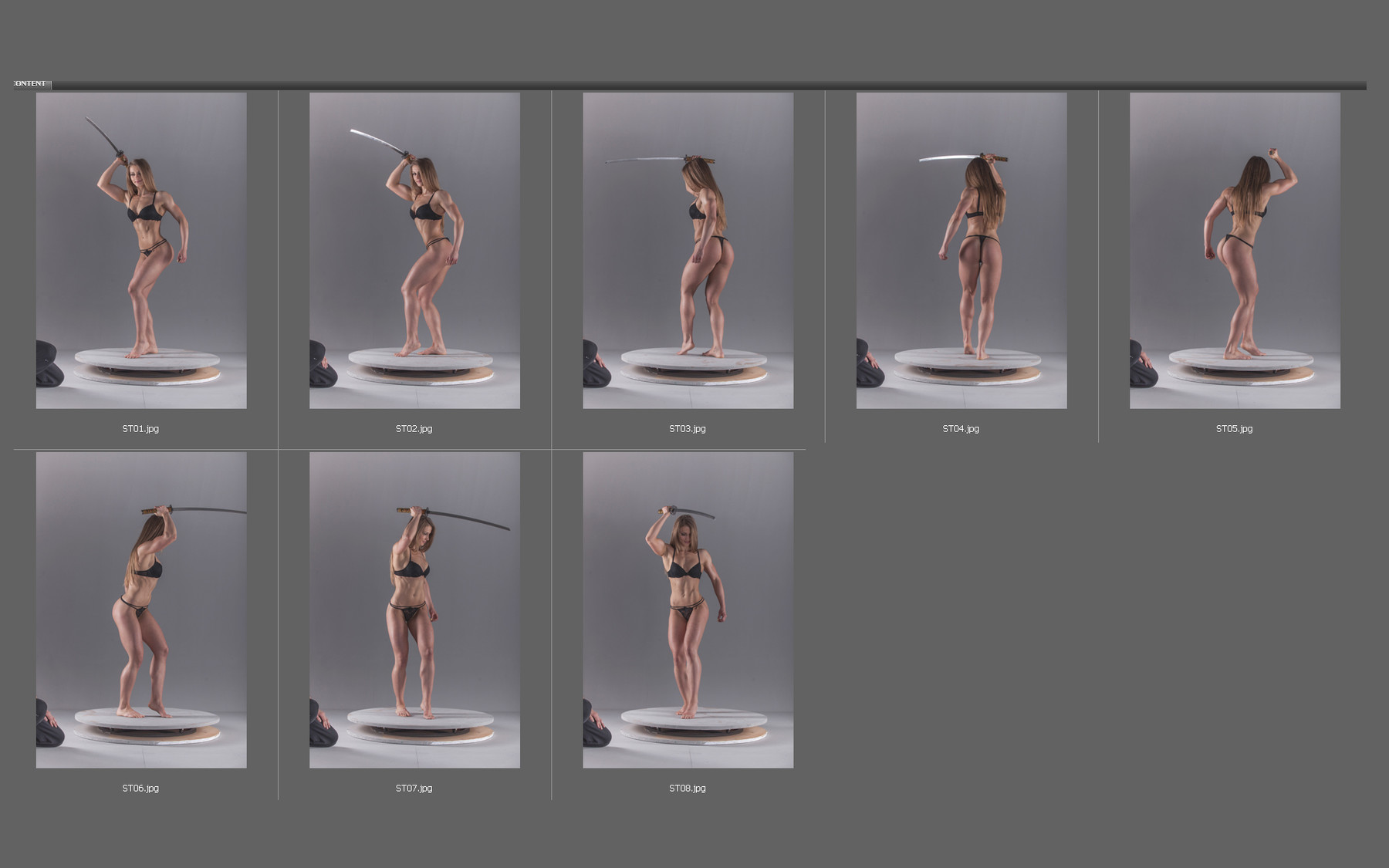
Task: Click the ST06.jpg filename label
Action: [x=141, y=788]
